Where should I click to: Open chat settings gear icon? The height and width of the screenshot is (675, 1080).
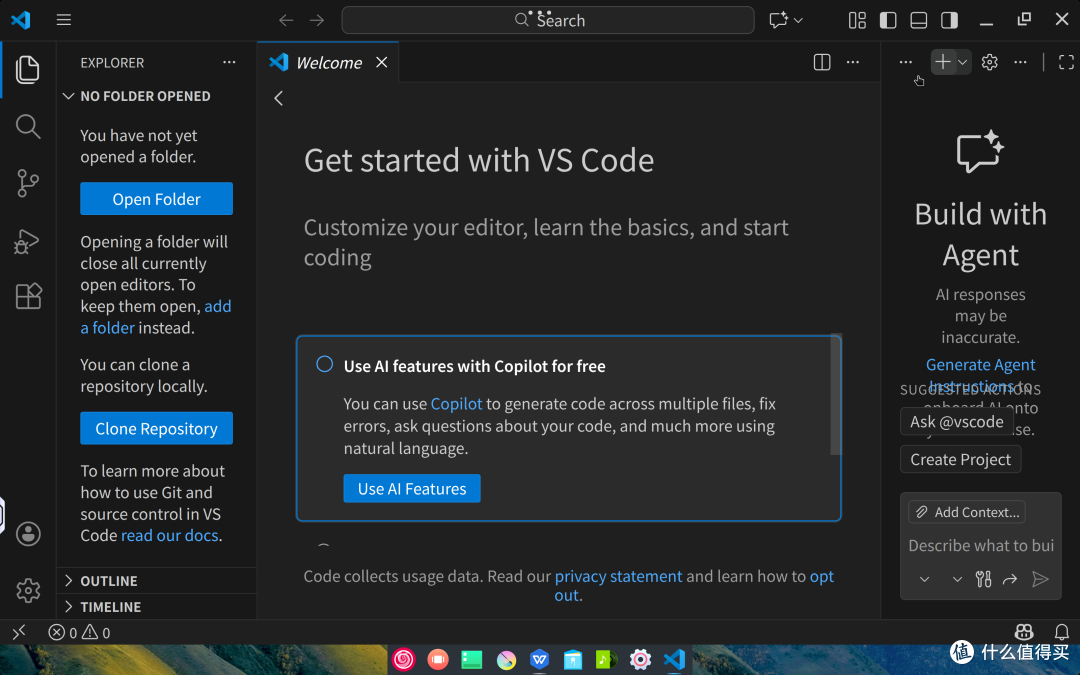pos(990,62)
